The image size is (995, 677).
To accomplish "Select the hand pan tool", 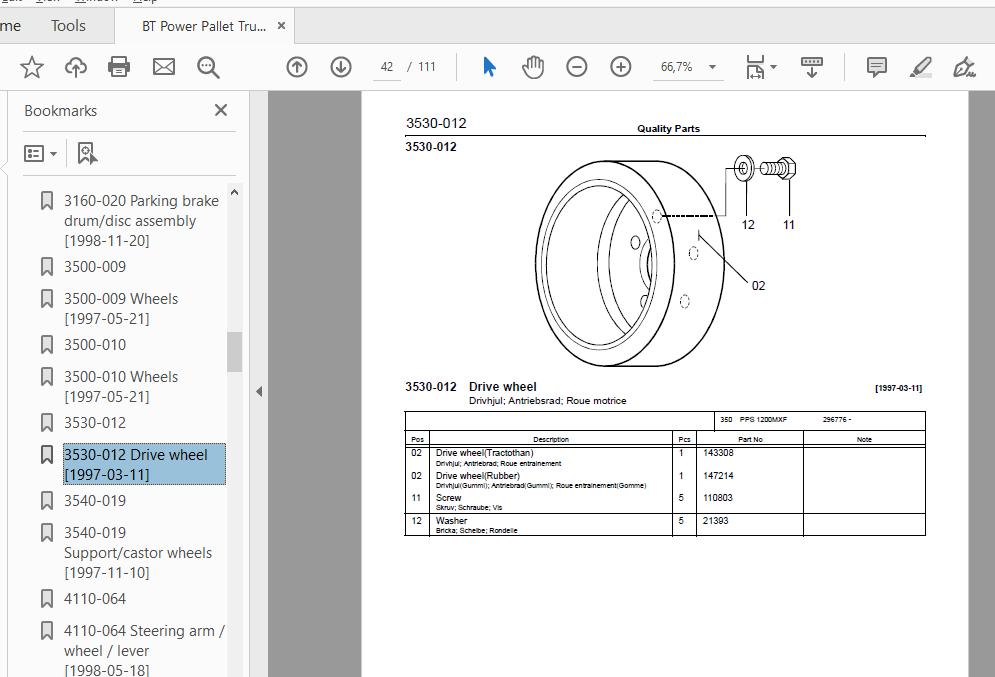I will coord(533,67).
